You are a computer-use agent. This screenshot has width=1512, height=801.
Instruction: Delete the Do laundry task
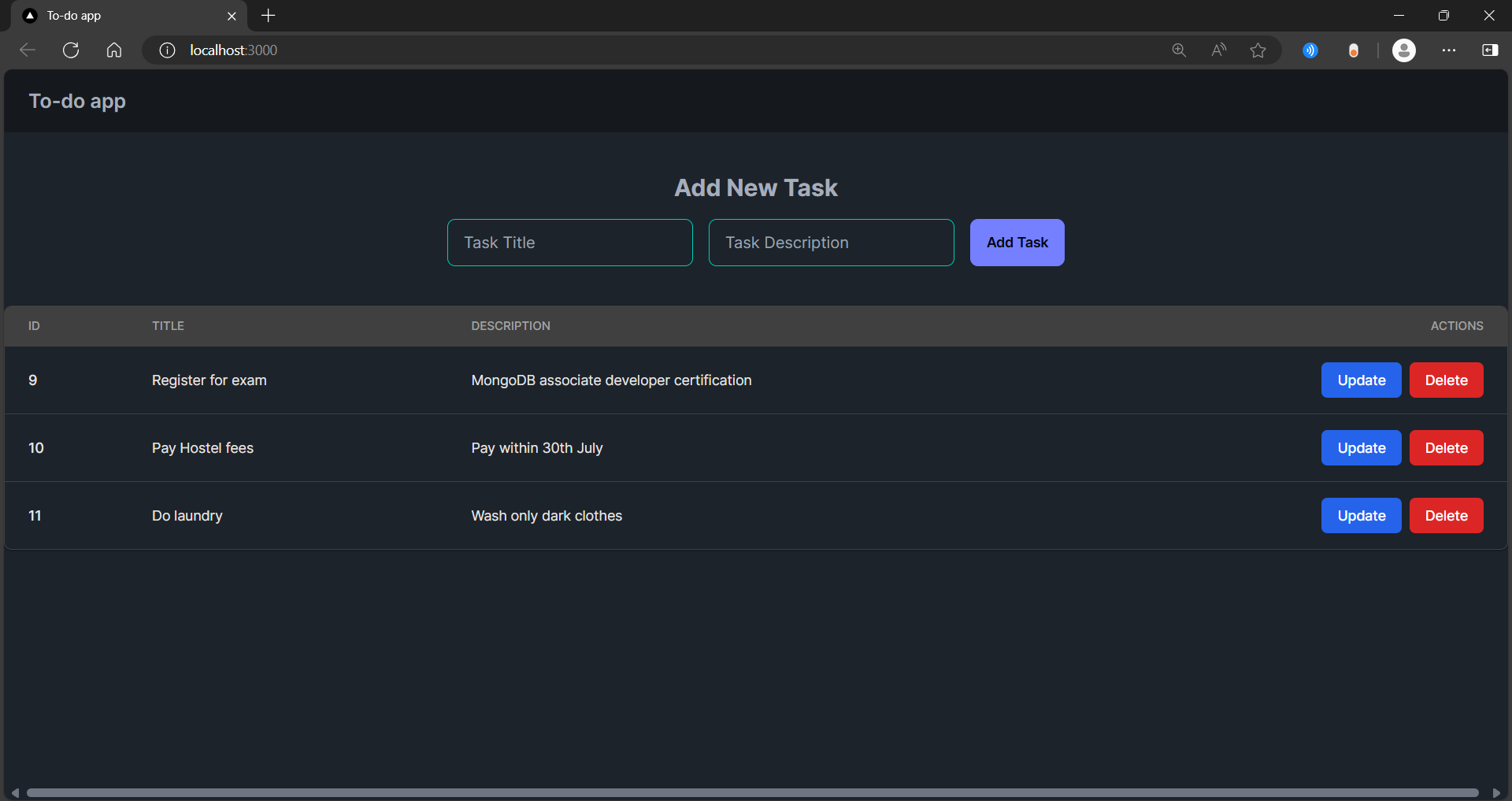(1447, 516)
